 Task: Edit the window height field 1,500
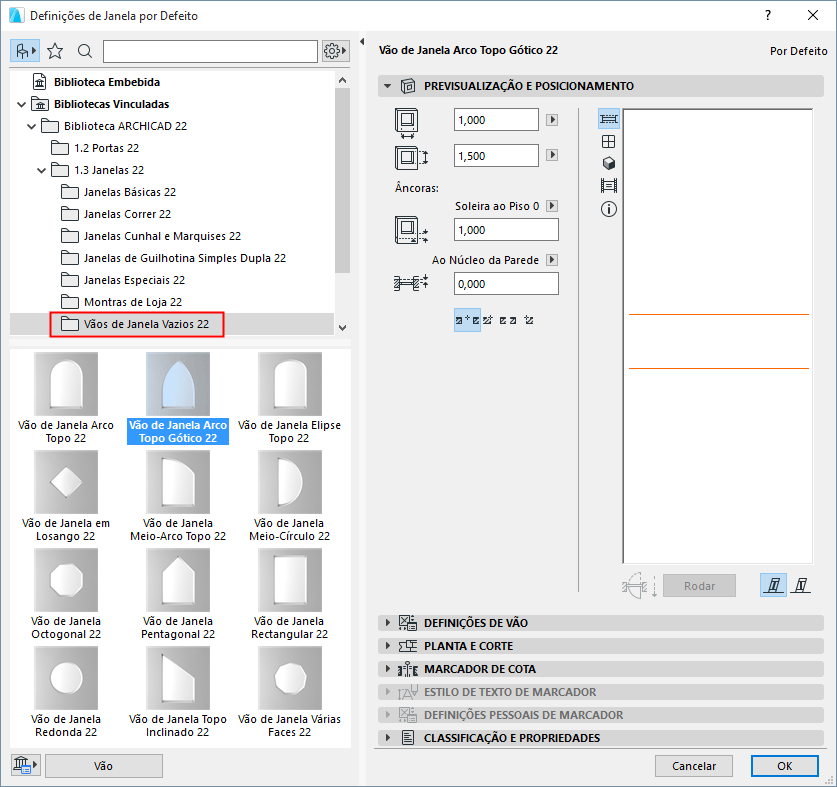pyautogui.click(x=496, y=156)
